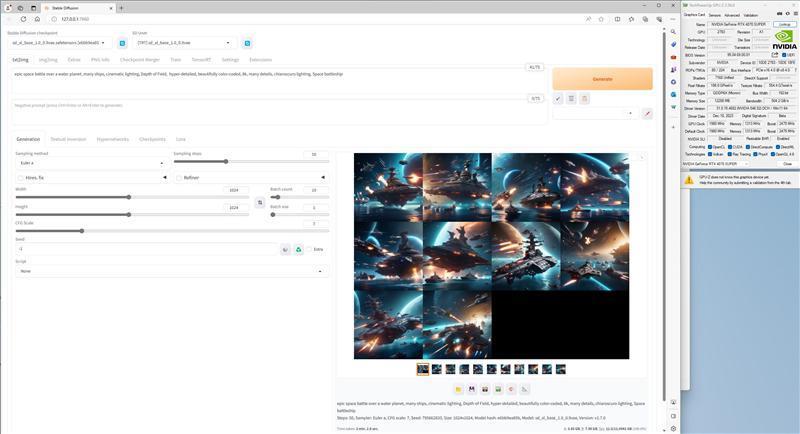Click the edit styles brush icon

[x=647, y=113]
